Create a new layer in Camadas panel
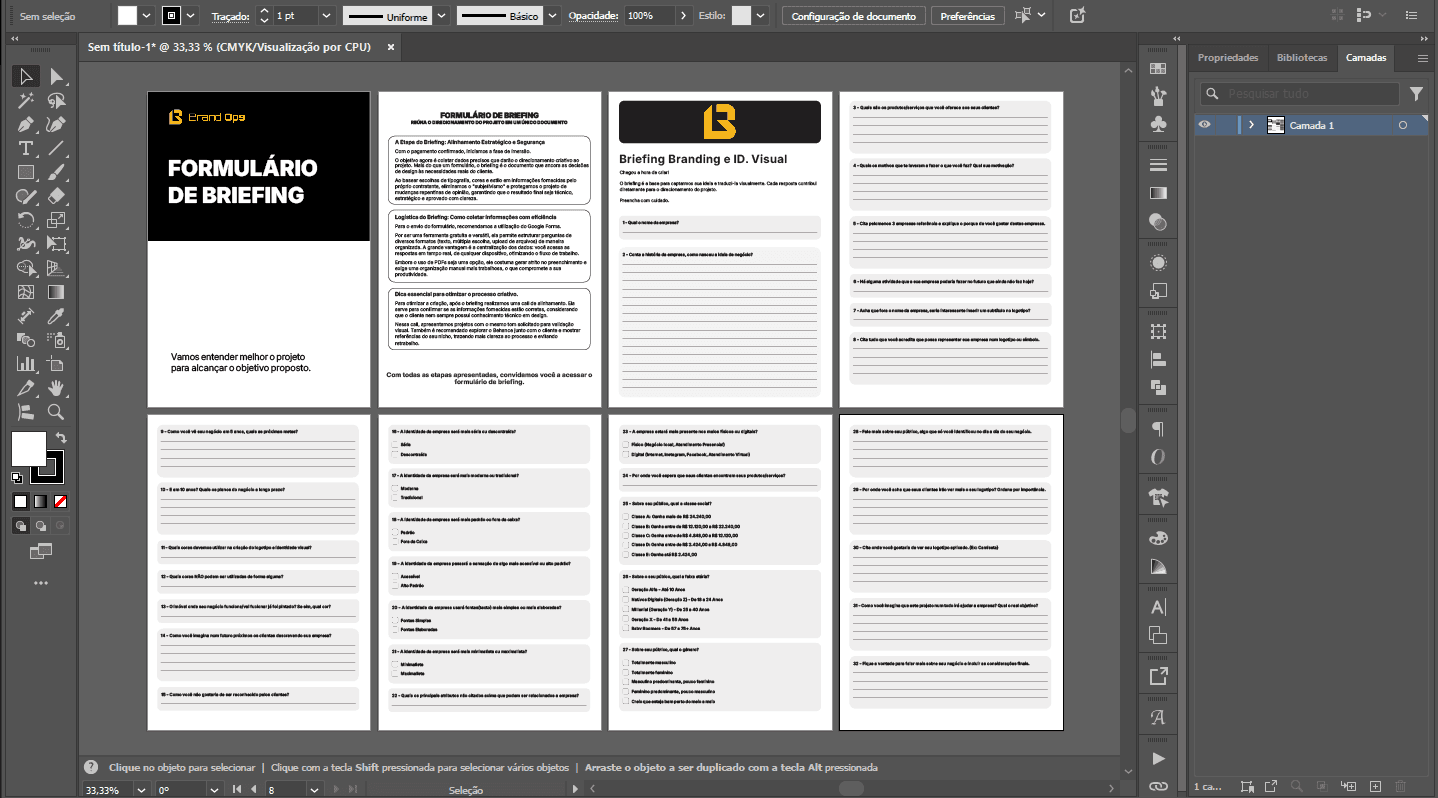Image resolution: width=1438 pixels, height=798 pixels. [x=1375, y=787]
